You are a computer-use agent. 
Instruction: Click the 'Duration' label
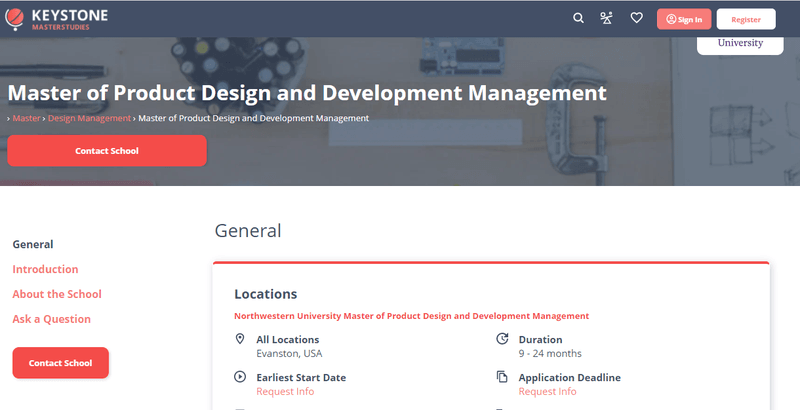(540, 340)
